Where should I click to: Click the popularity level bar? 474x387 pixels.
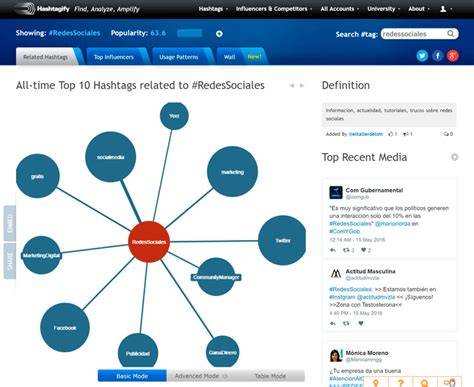pyautogui.click(x=189, y=33)
